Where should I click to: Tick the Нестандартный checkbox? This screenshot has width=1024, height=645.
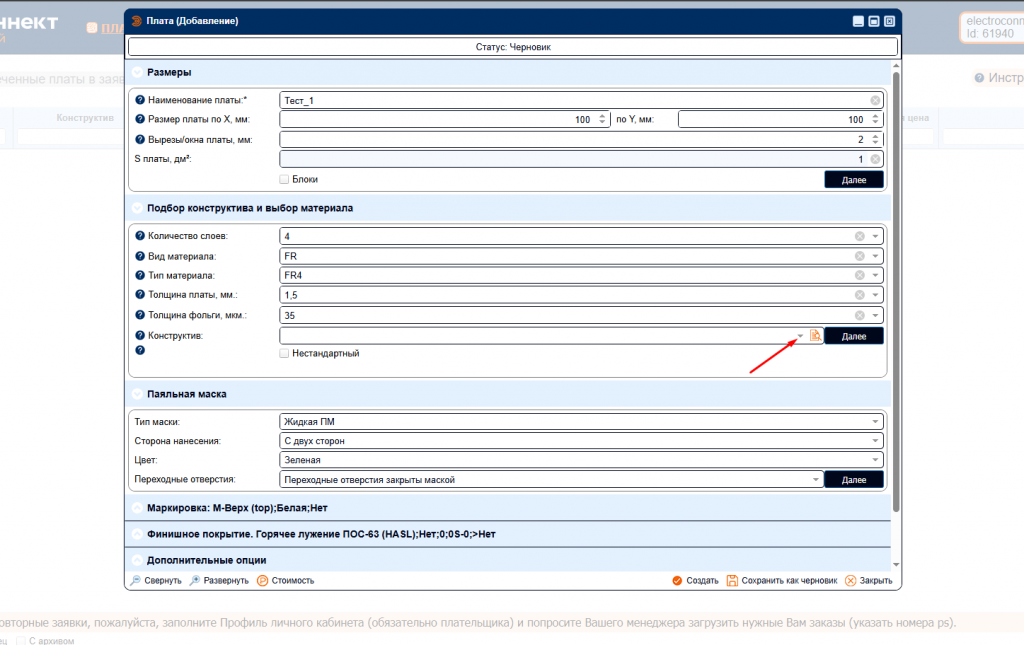tap(285, 353)
